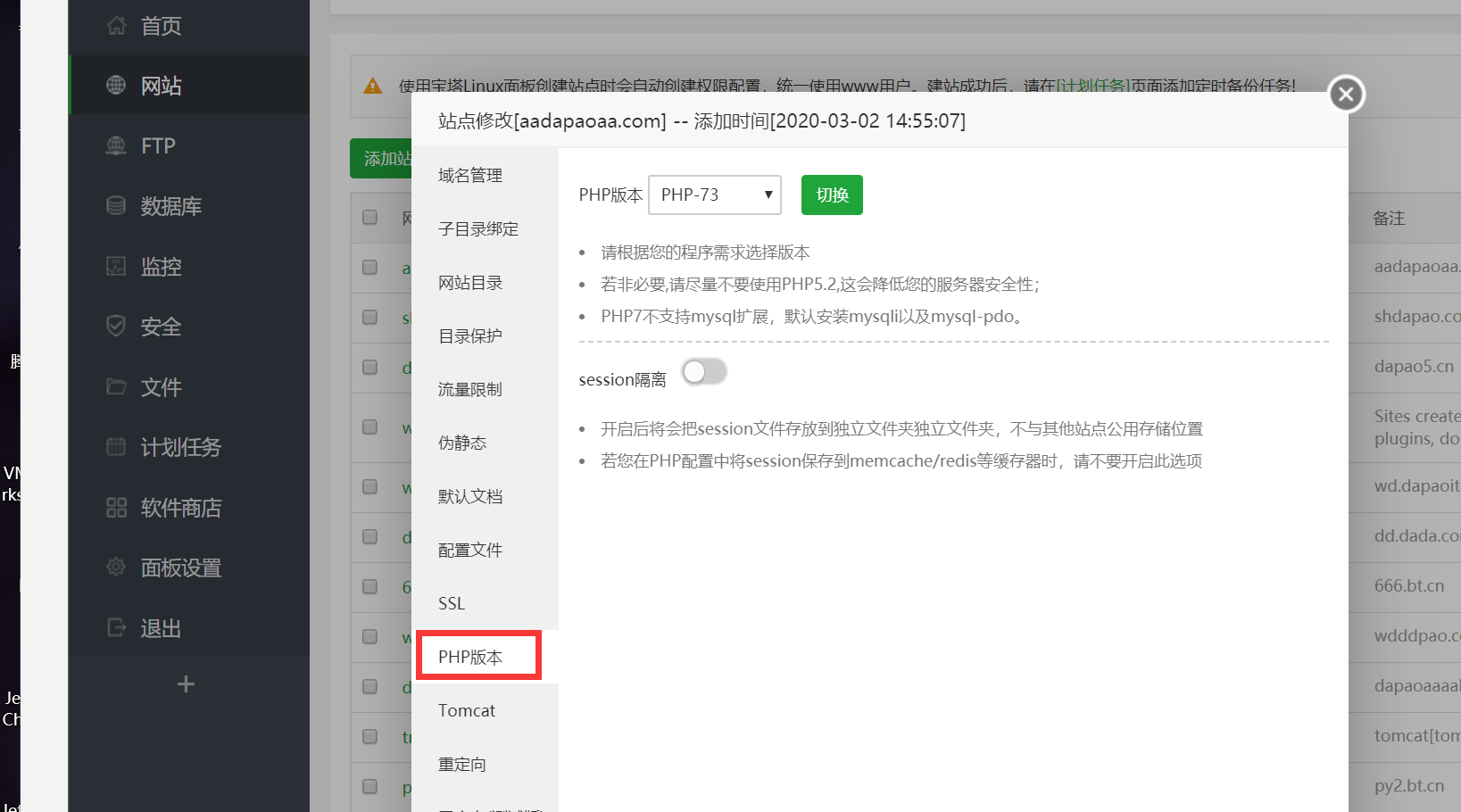The height and width of the screenshot is (812, 1461).
Task: Click the database icon for 数据库
Action: click(116, 206)
